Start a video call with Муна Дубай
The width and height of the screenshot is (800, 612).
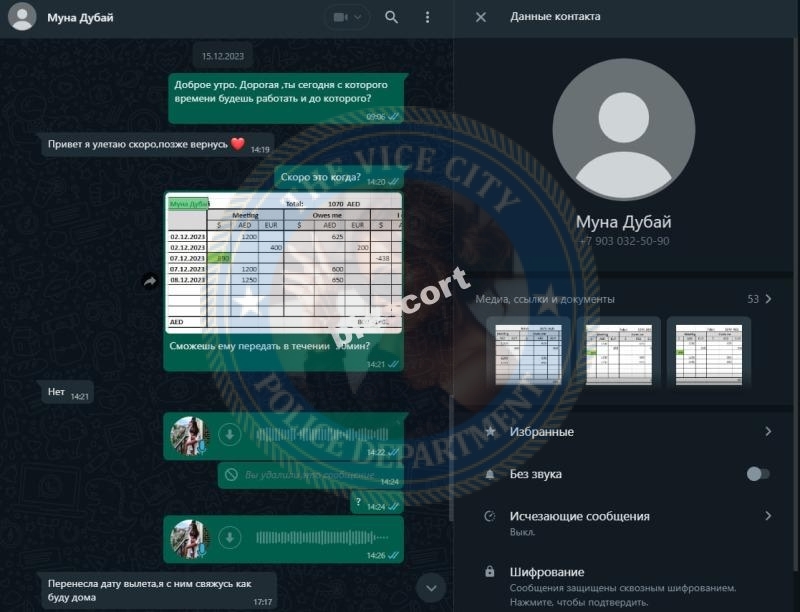pyautogui.click(x=340, y=17)
